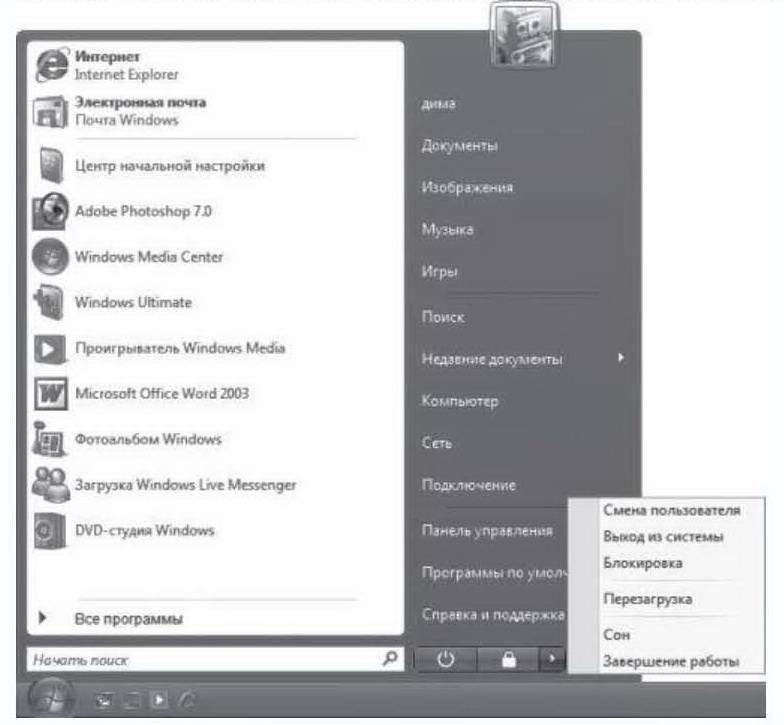This screenshot has width=784, height=725.
Task: Select Сон in the popup menu
Action: [616, 634]
